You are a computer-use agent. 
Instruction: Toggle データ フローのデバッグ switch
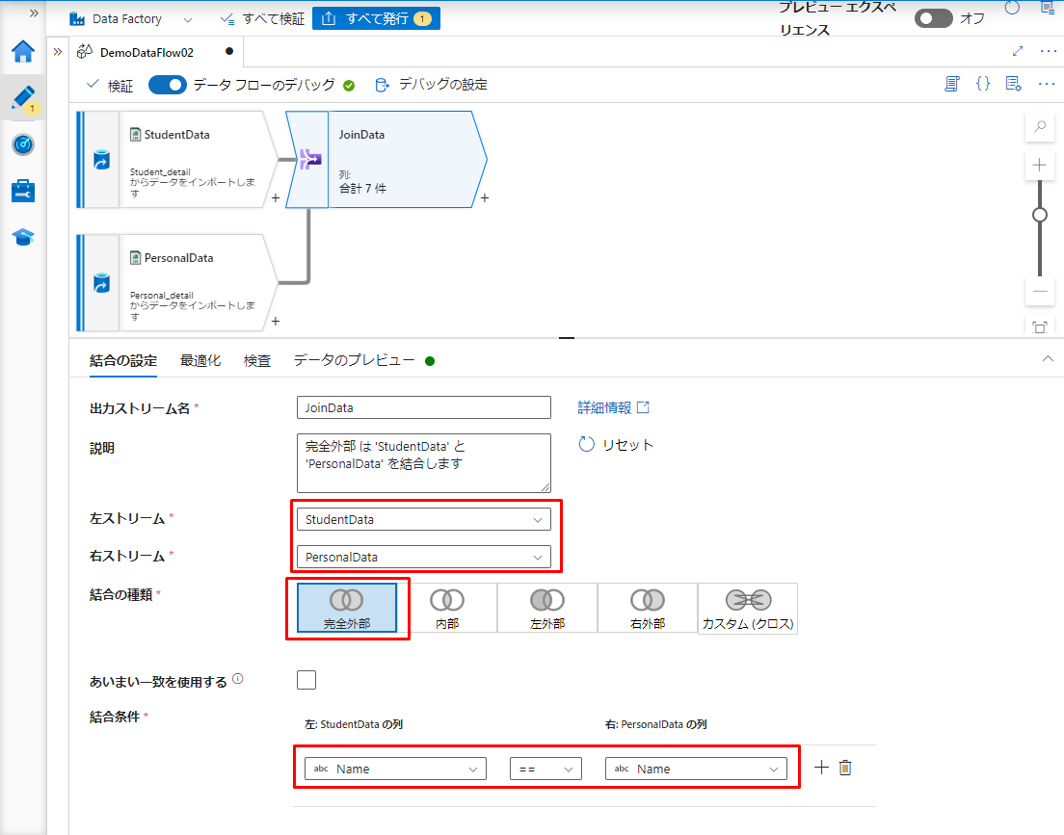click(168, 85)
